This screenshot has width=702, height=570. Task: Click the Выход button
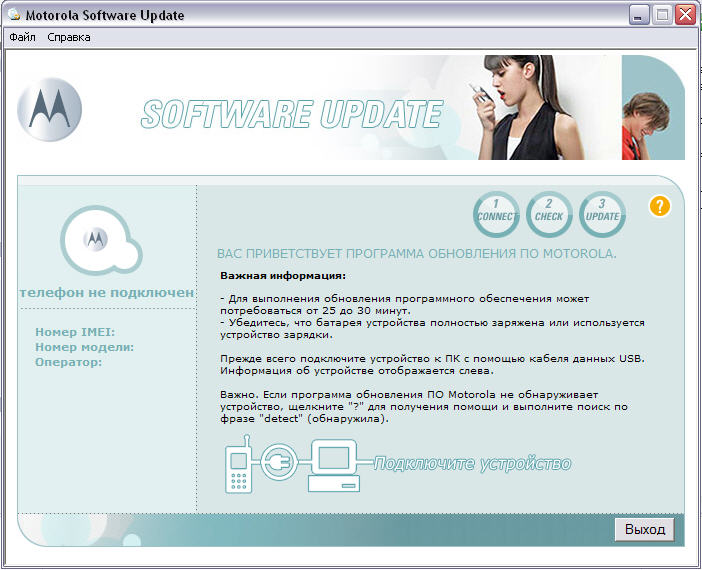(645, 529)
